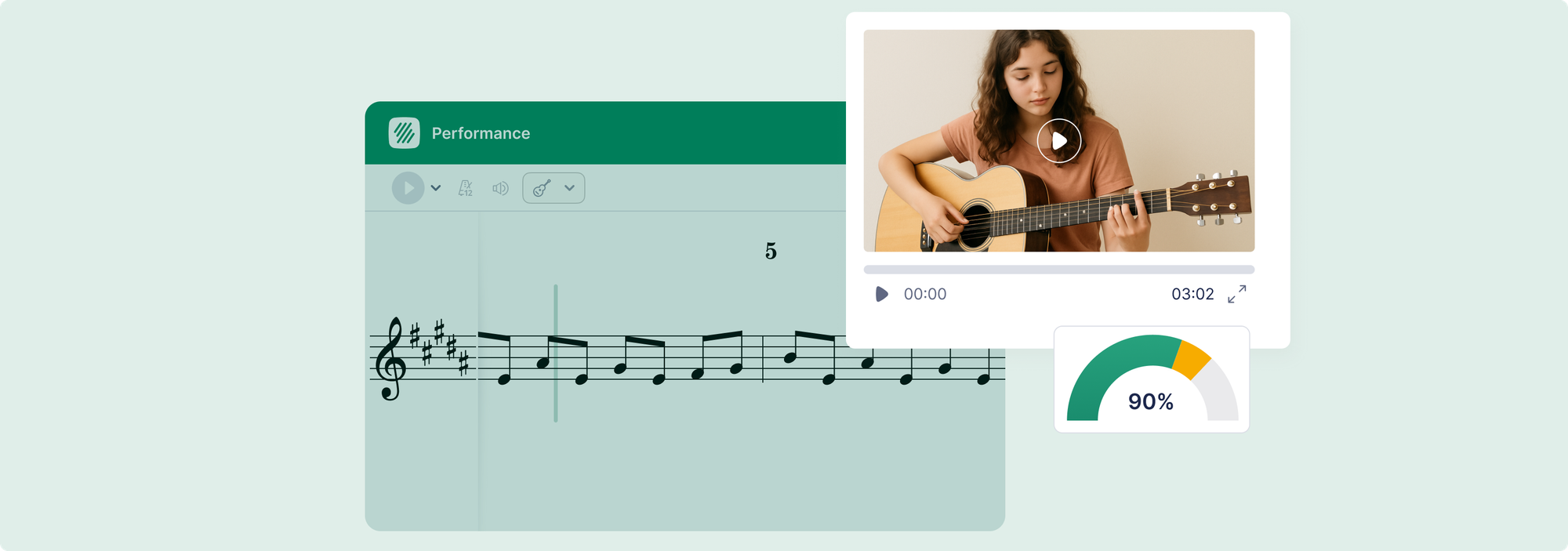Click the video progress bar track

click(x=1058, y=270)
